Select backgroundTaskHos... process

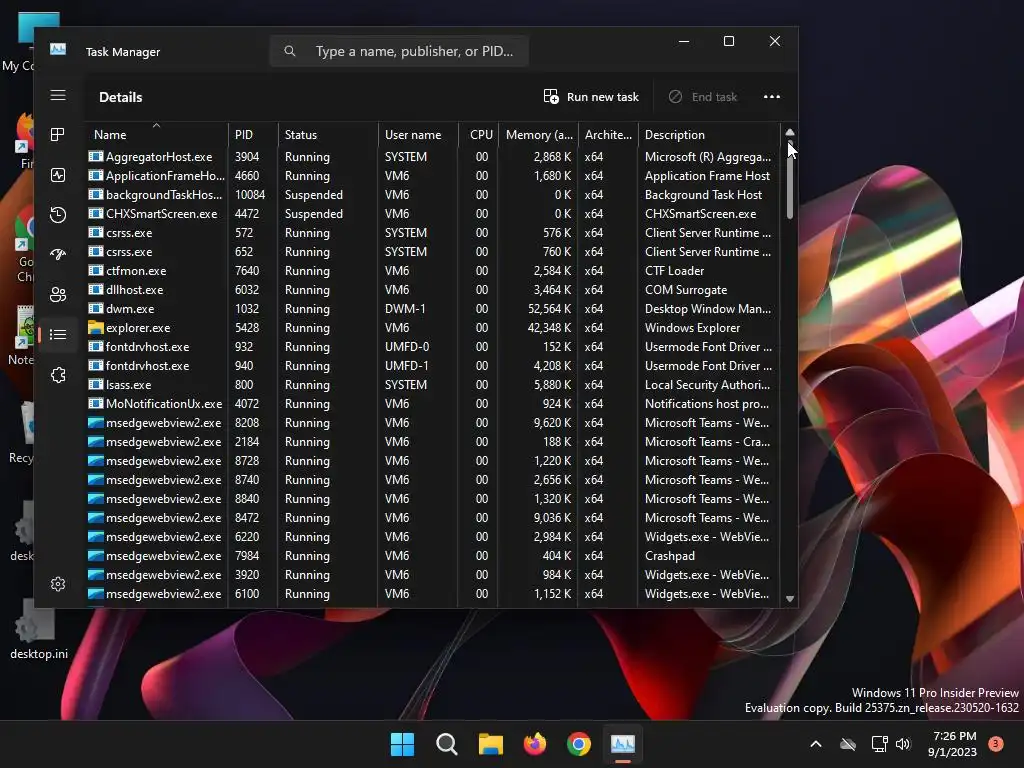(x=431, y=195)
